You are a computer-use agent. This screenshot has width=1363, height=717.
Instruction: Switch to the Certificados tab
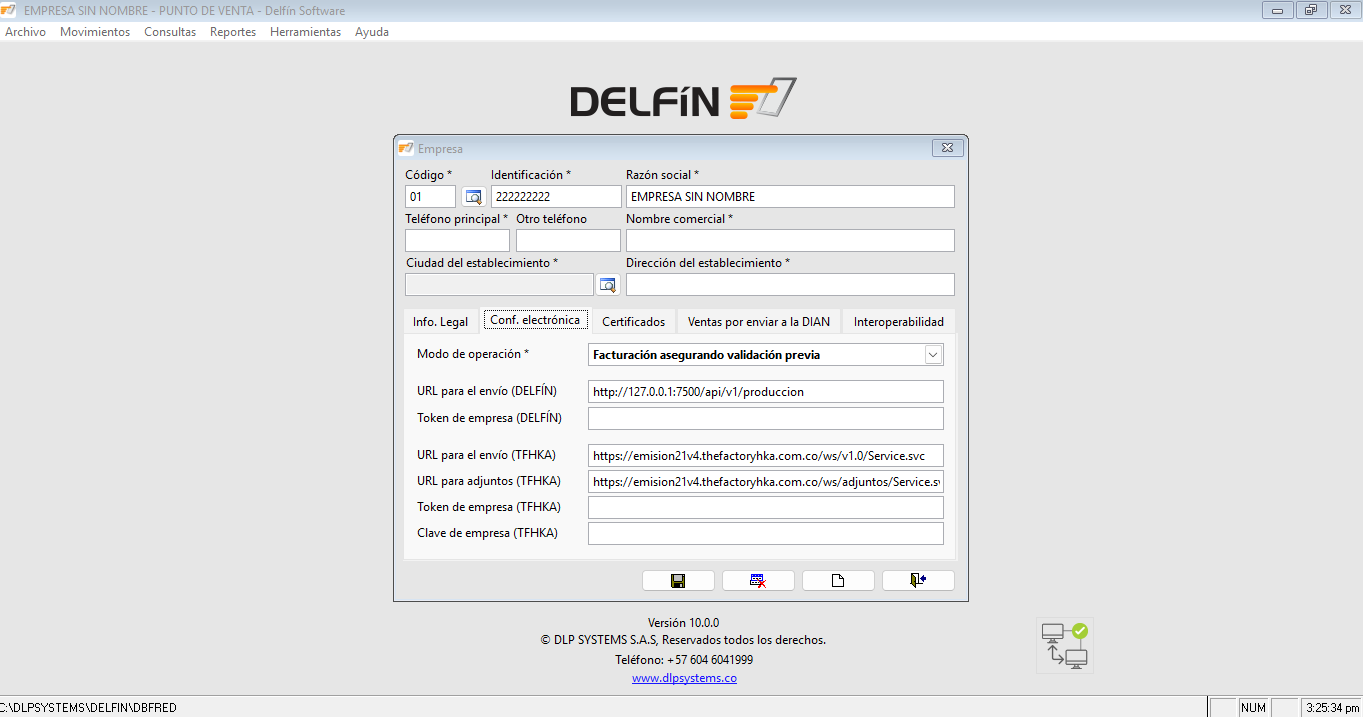[x=633, y=322]
